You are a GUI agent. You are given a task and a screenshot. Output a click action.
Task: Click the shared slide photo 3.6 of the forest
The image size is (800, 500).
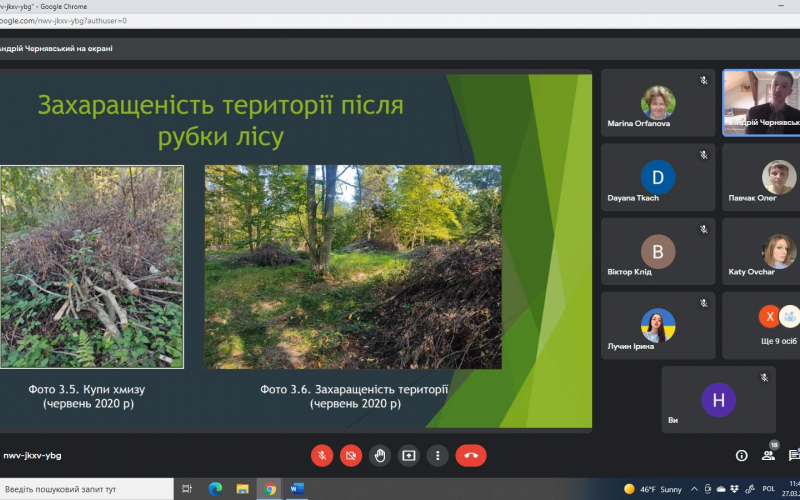[x=353, y=267]
